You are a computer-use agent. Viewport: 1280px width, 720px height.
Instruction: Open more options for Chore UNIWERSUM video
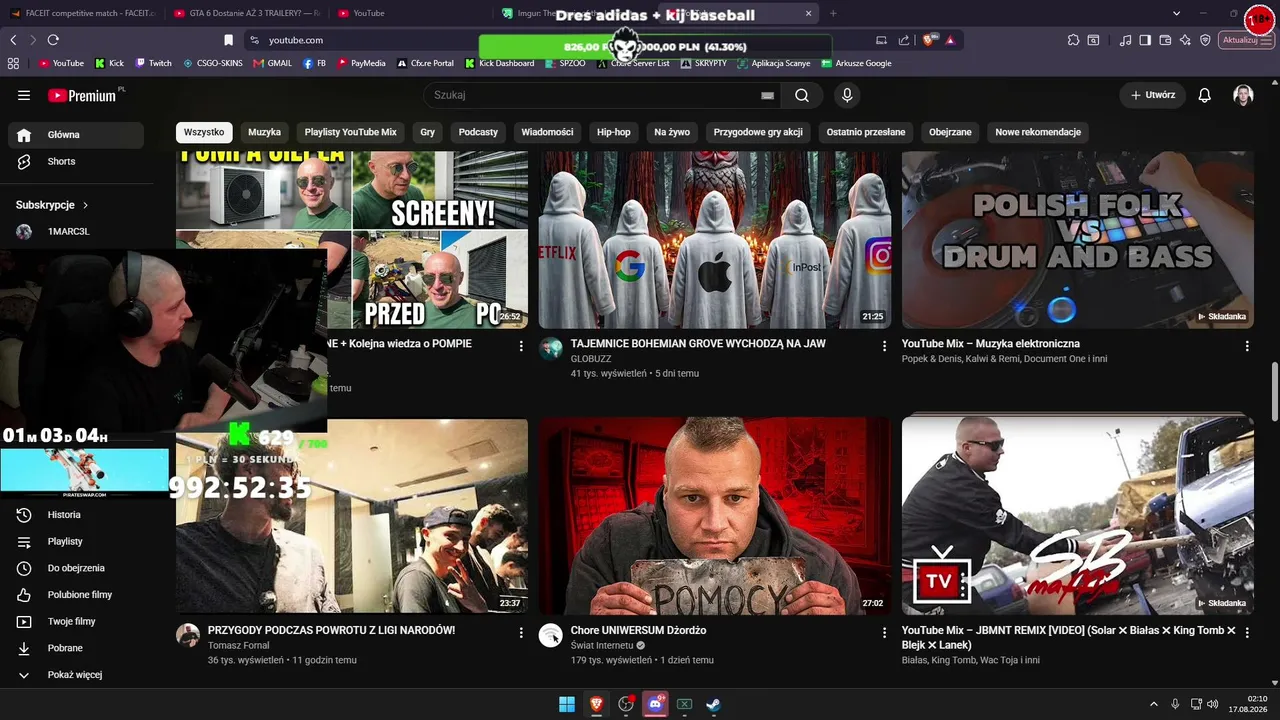click(884, 633)
